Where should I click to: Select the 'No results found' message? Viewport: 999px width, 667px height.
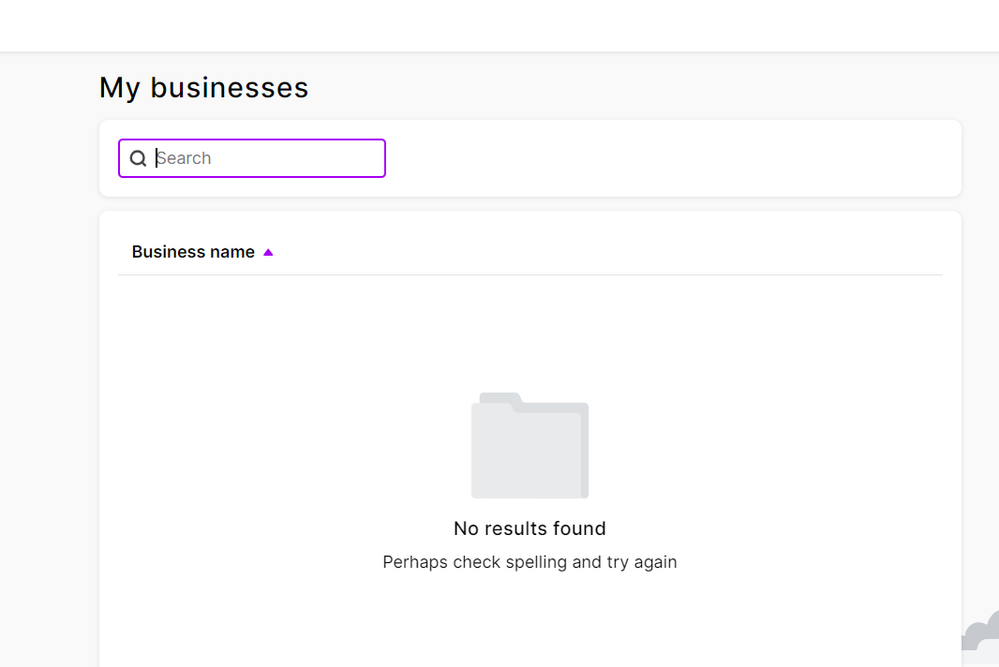coord(529,528)
